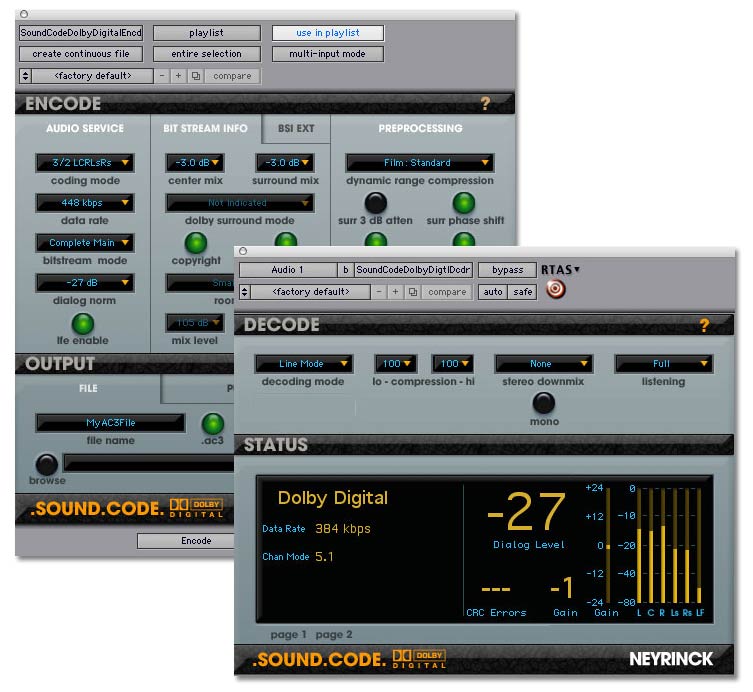Open the coding mode dropdown
This screenshot has height=692, width=753.
pyautogui.click(x=84, y=163)
